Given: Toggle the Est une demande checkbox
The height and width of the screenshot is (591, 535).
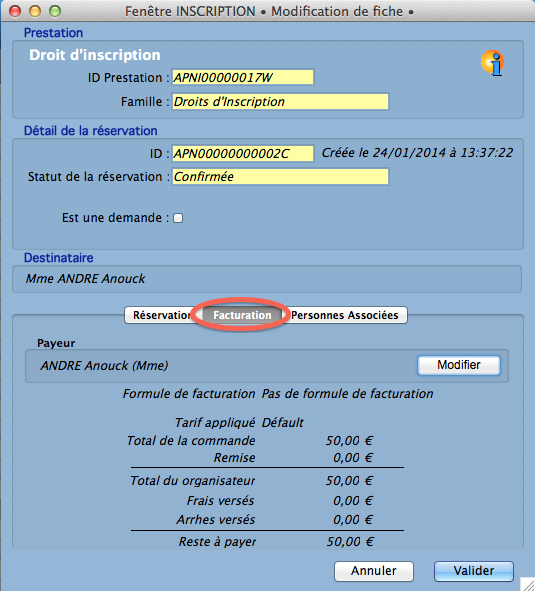Looking at the screenshot, I should [178, 218].
